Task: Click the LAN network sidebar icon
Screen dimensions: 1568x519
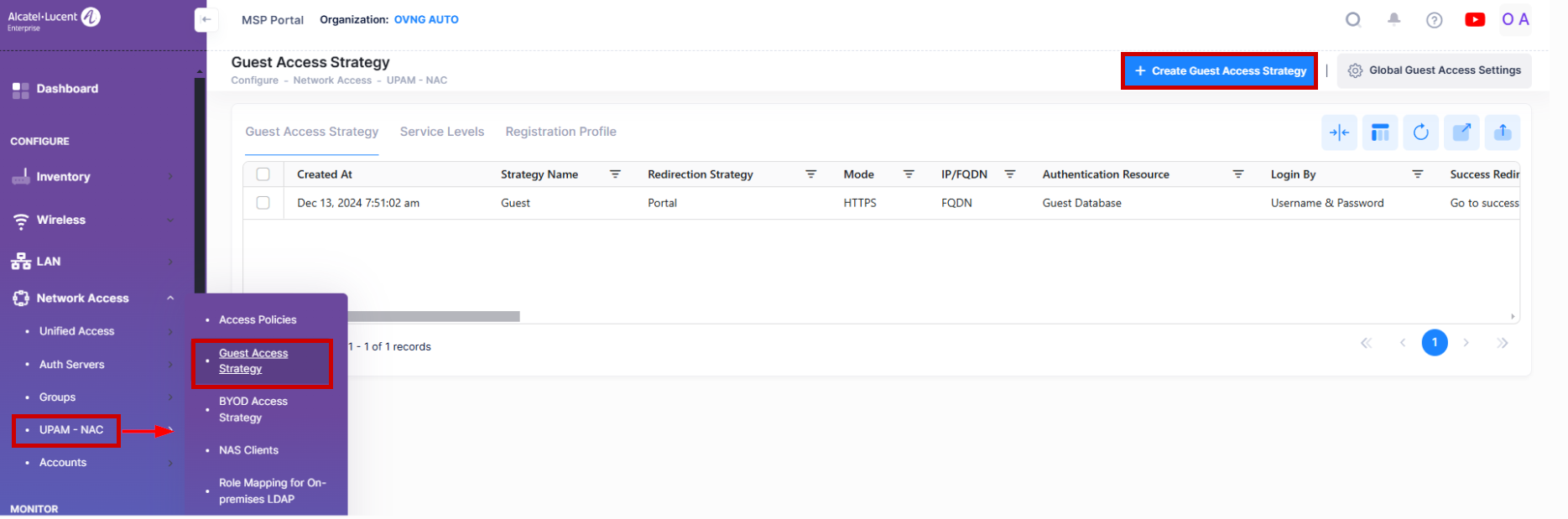Action: click(x=21, y=262)
